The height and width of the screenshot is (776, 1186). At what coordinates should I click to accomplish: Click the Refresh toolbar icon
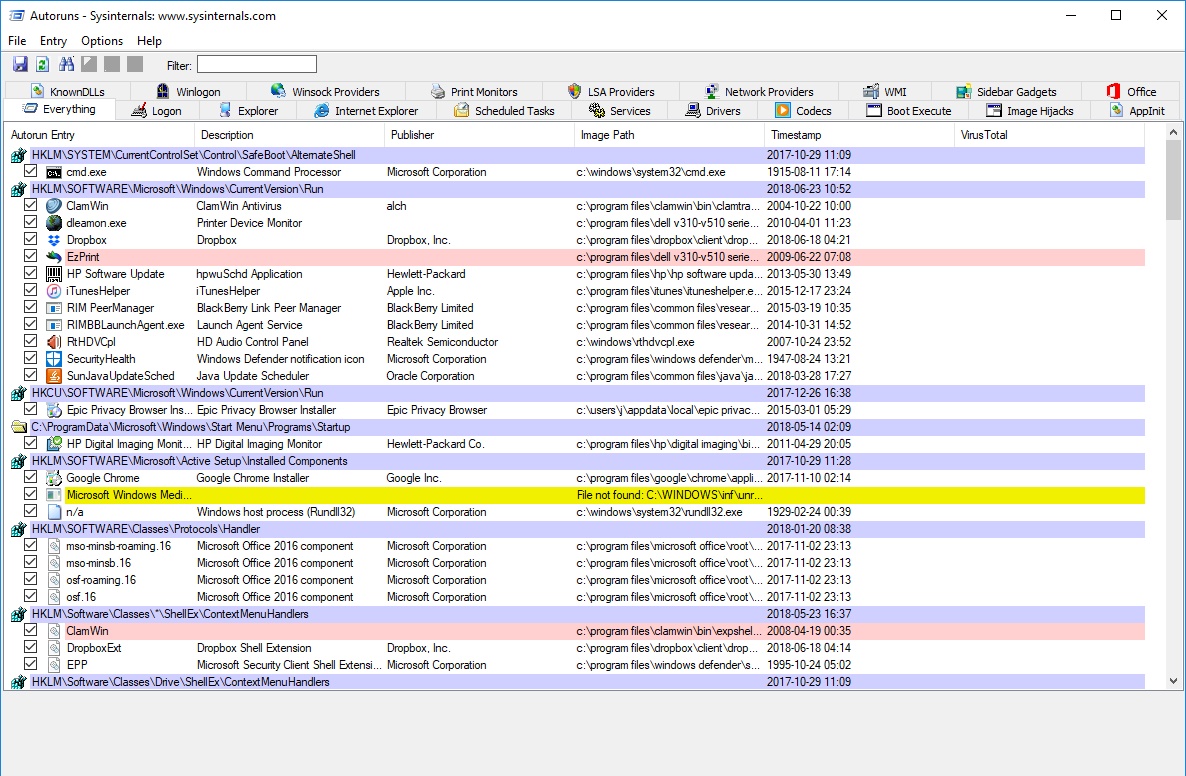tap(42, 64)
